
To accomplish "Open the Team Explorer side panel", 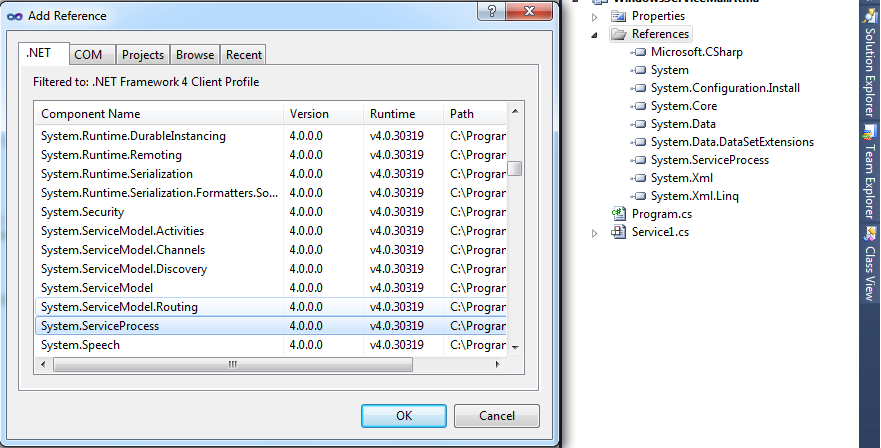I will 869,171.
